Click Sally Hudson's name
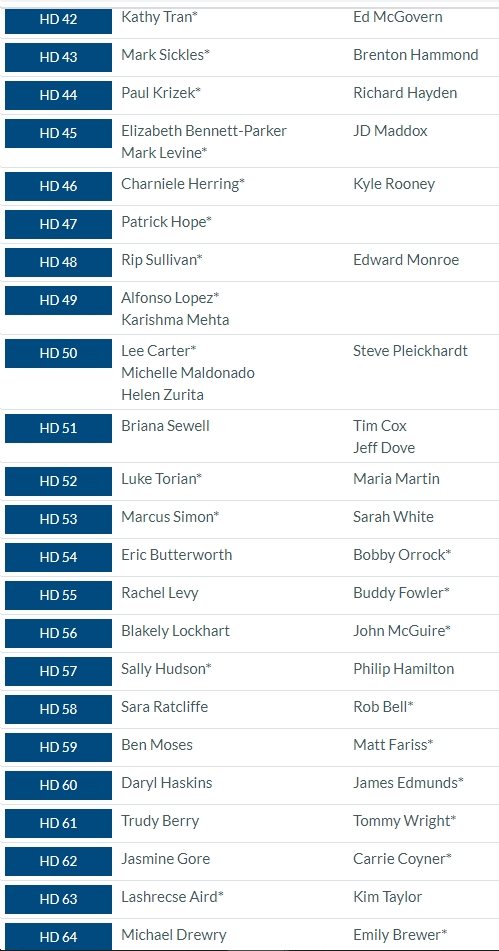The width and height of the screenshot is (499, 951). (x=166, y=669)
